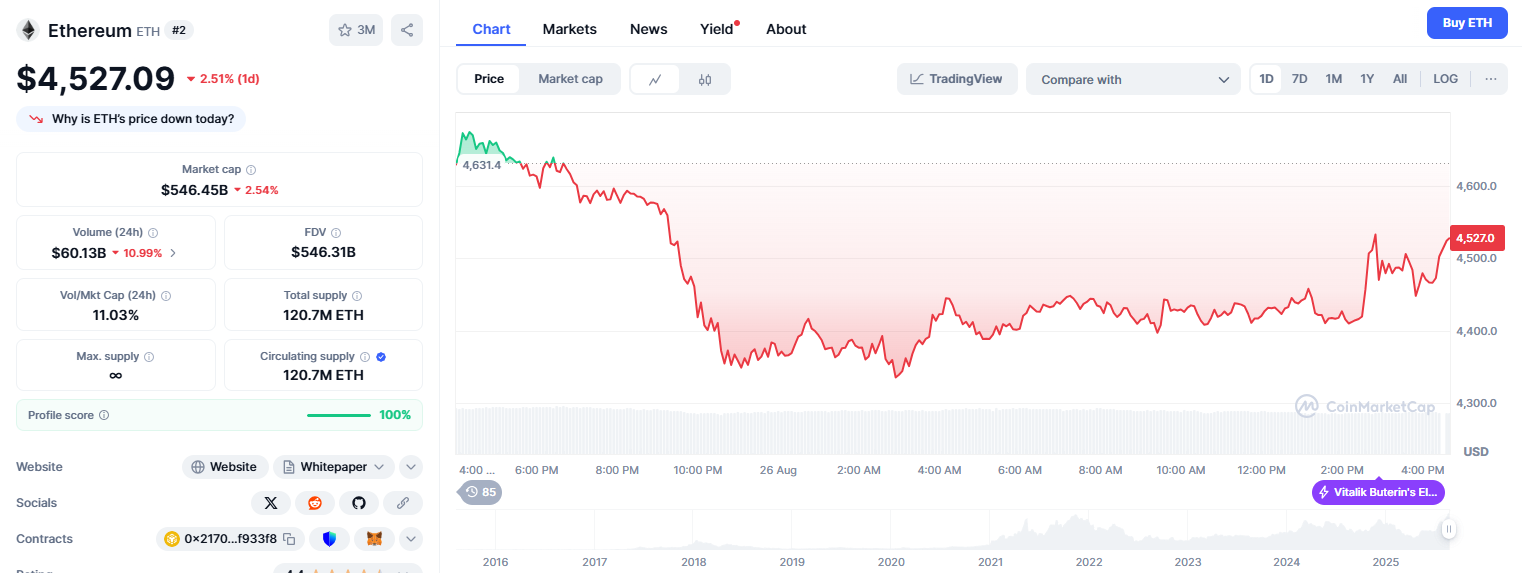Click the contract address 0x2170...f933f8
The width and height of the screenshot is (1522, 573).
230,539
